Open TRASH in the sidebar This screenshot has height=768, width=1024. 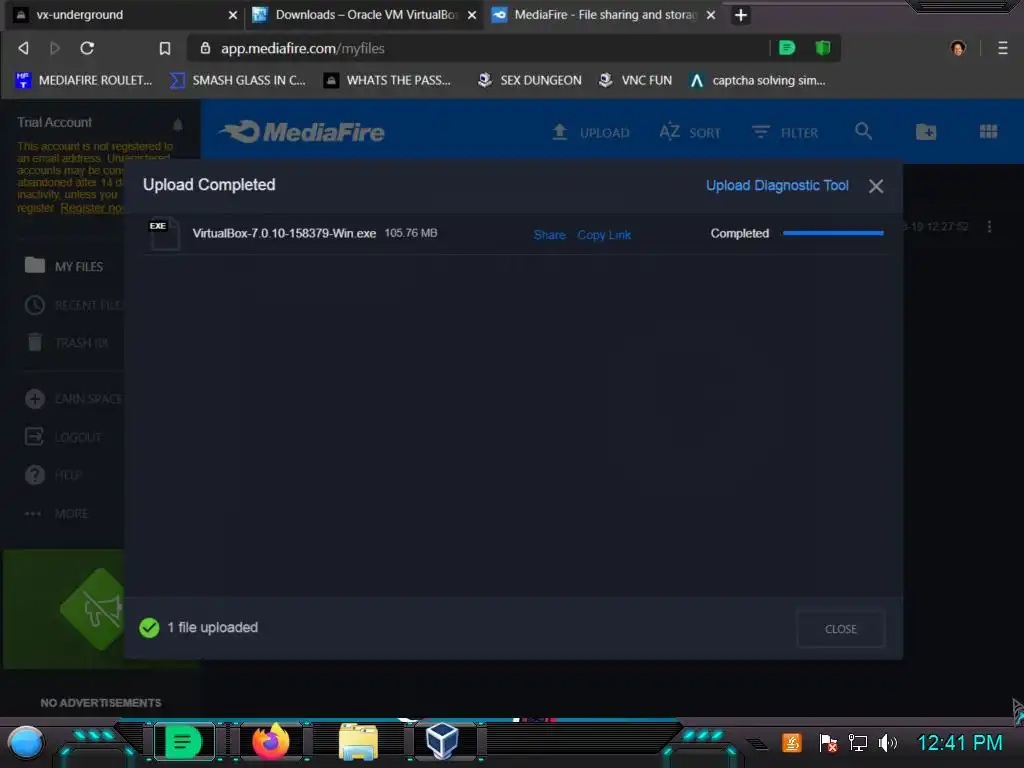coord(68,342)
